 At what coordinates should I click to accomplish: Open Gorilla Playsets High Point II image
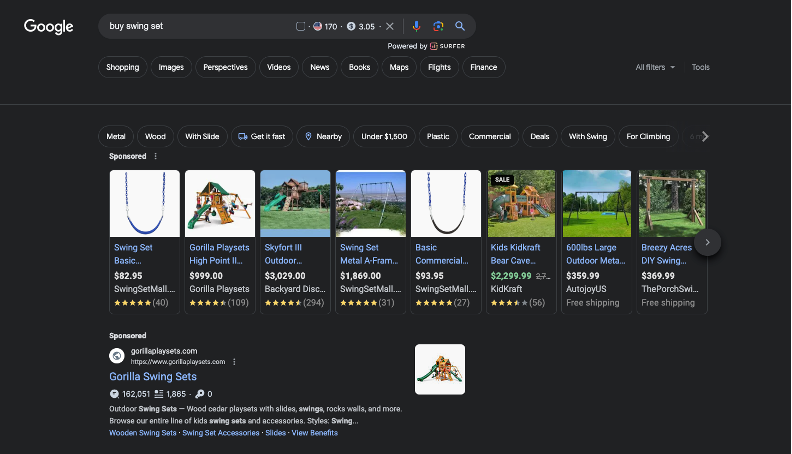[x=220, y=204]
